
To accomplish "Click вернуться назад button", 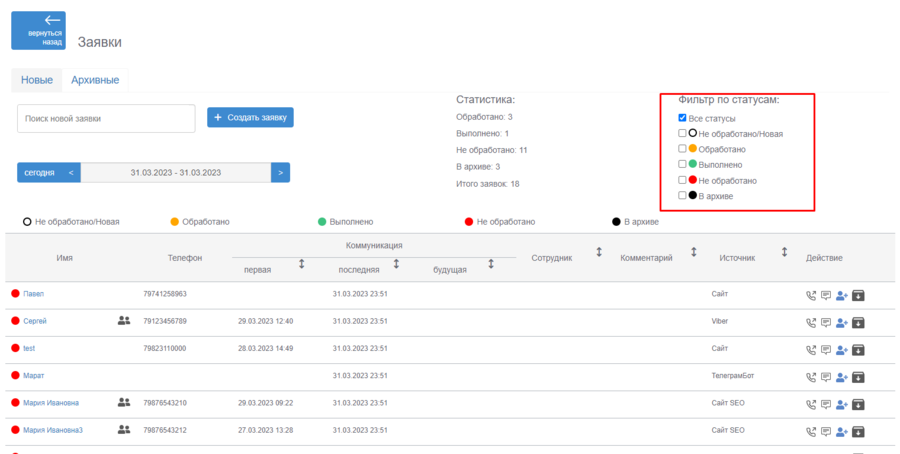I will (x=38, y=30).
